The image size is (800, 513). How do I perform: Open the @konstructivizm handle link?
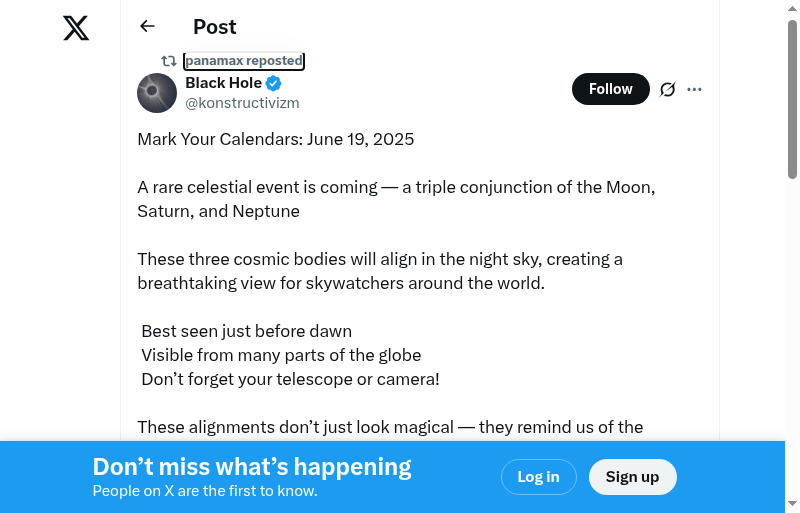coord(242,103)
